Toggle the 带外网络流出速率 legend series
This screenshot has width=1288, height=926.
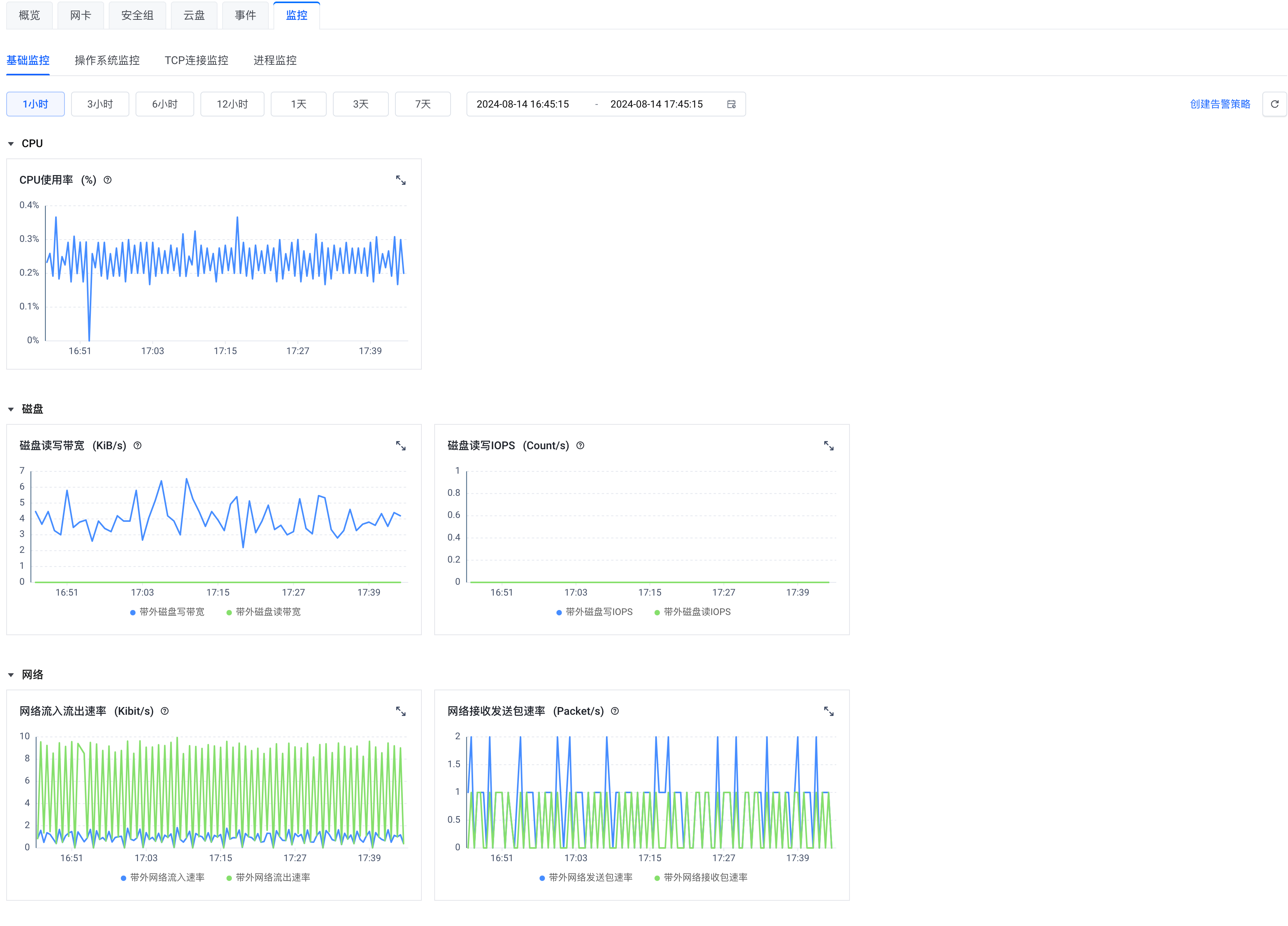(268, 878)
